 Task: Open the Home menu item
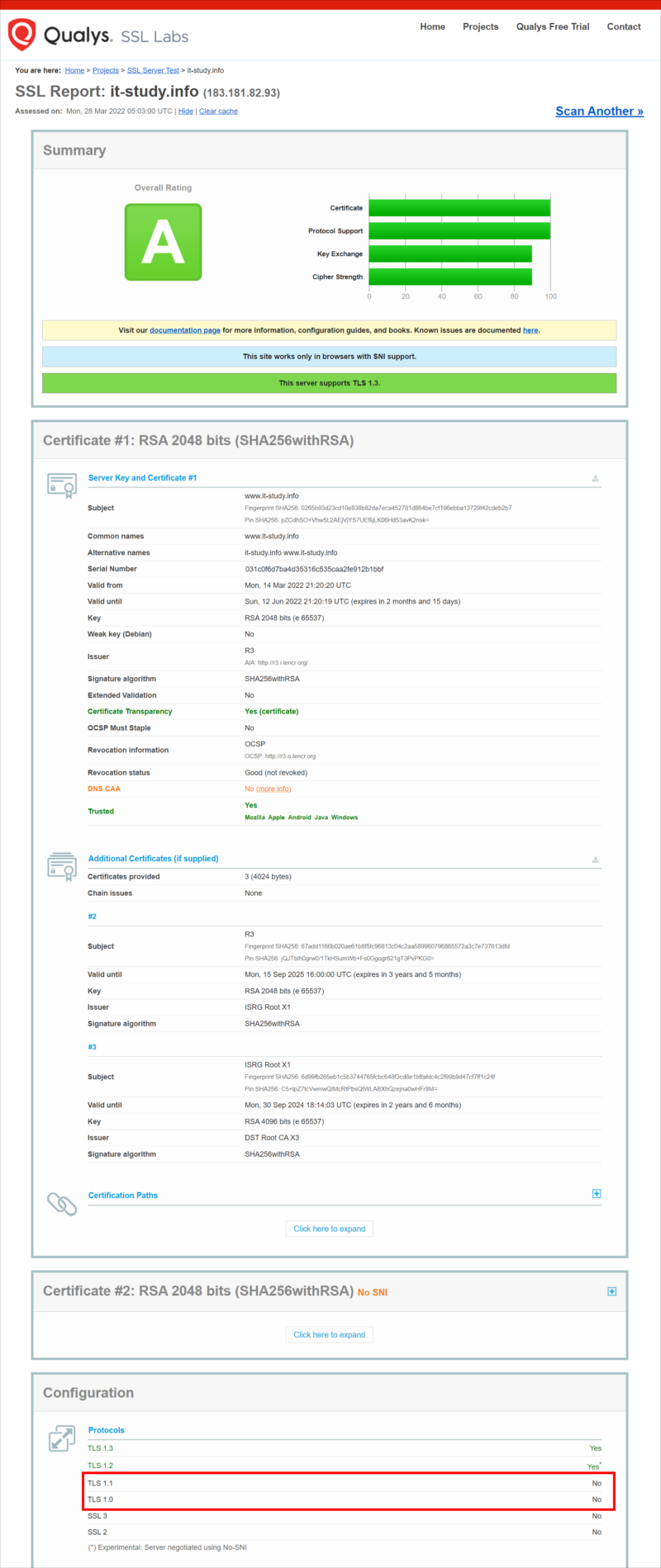(x=432, y=26)
